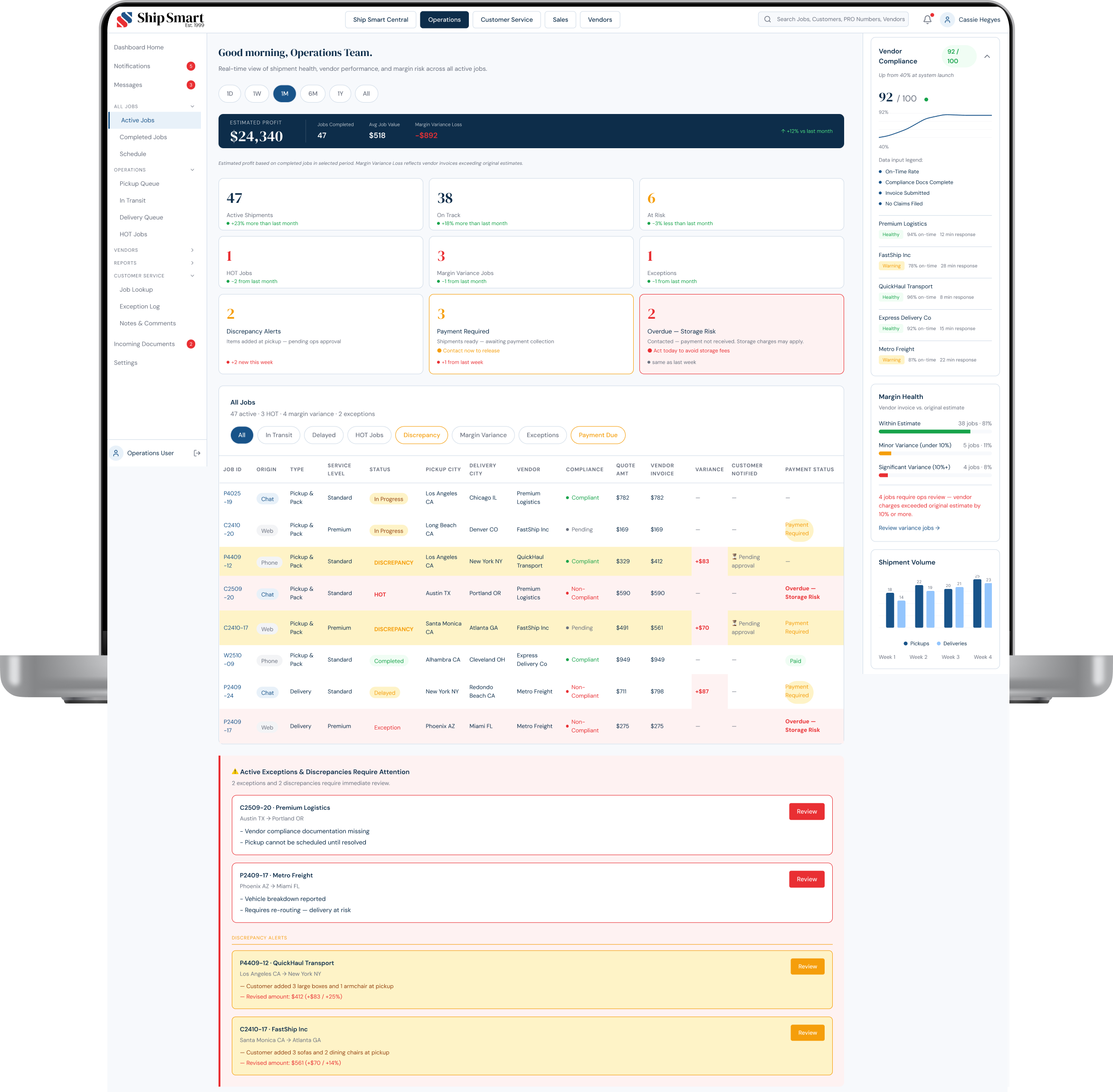Click the logout icon beside Operations User
The height and width of the screenshot is (1092, 1113).
tap(197, 453)
